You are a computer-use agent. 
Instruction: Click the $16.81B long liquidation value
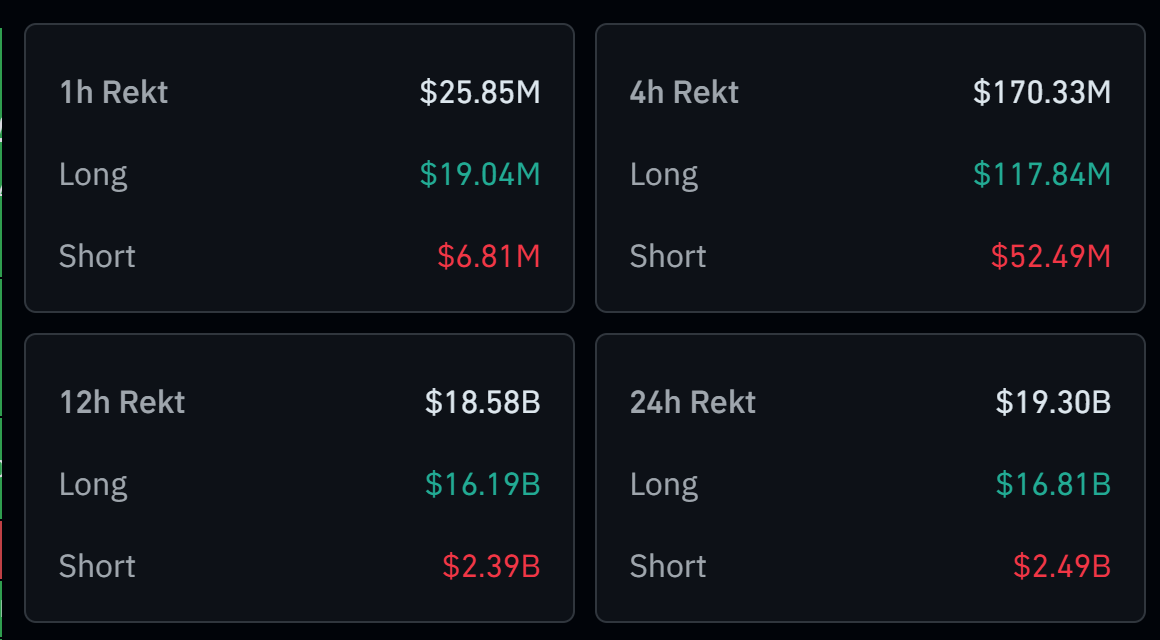click(x=1053, y=485)
